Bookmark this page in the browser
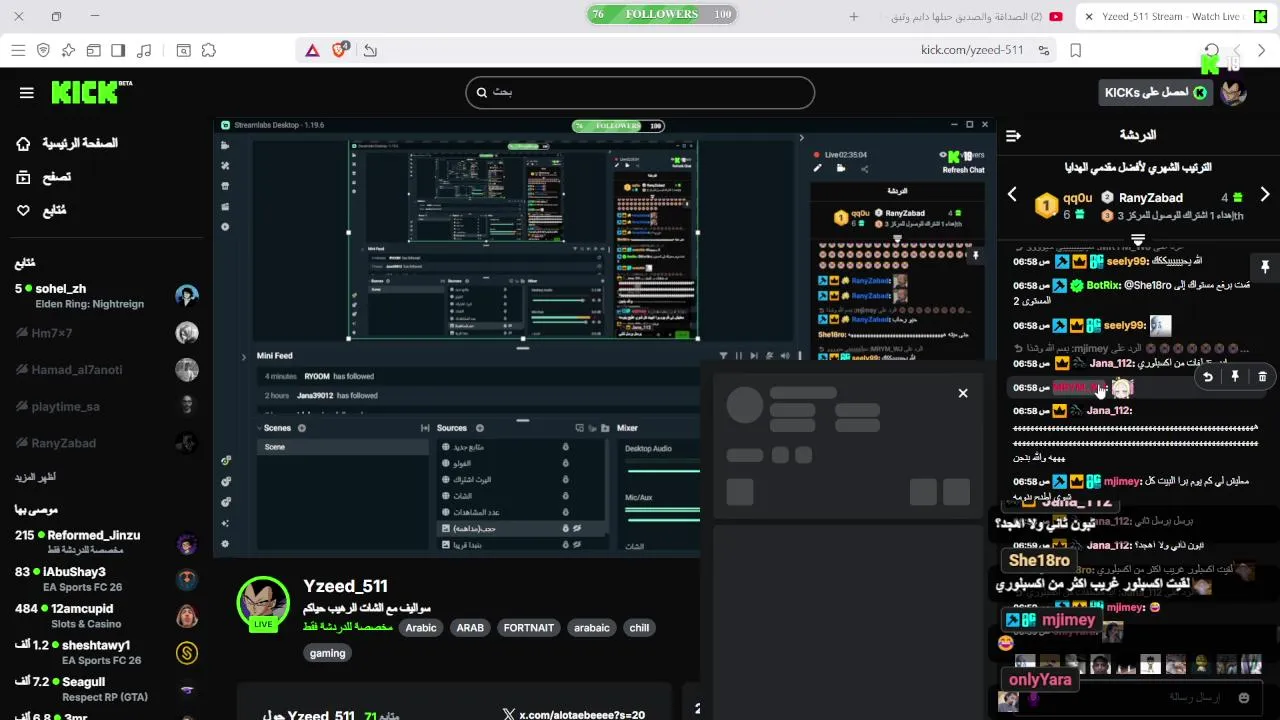The image size is (1280, 720). coord(1076,50)
